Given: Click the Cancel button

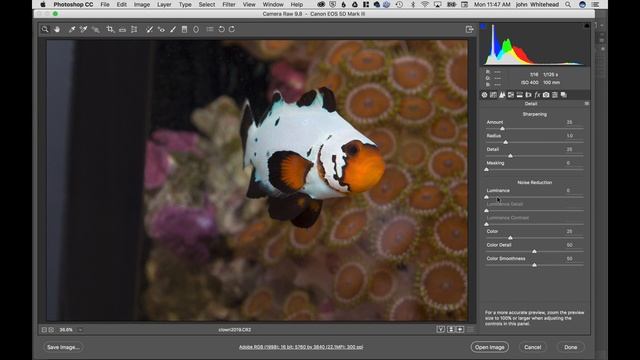Looking at the screenshot, I should pos(532,347).
